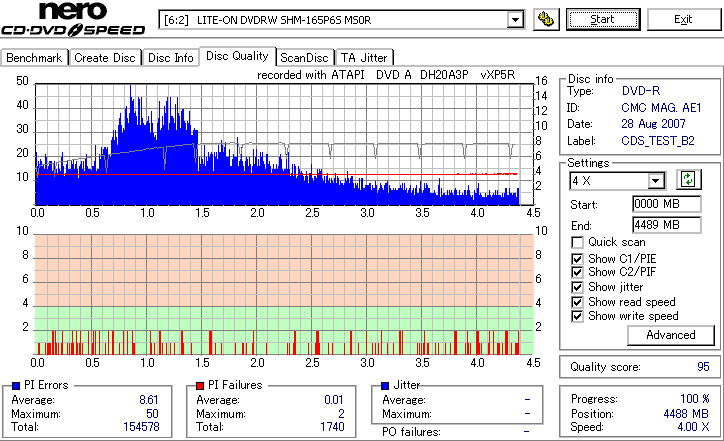Screen dimensions: 724x441
Task: Click the Nero CD-DVD Speed logo
Action: 73,19
